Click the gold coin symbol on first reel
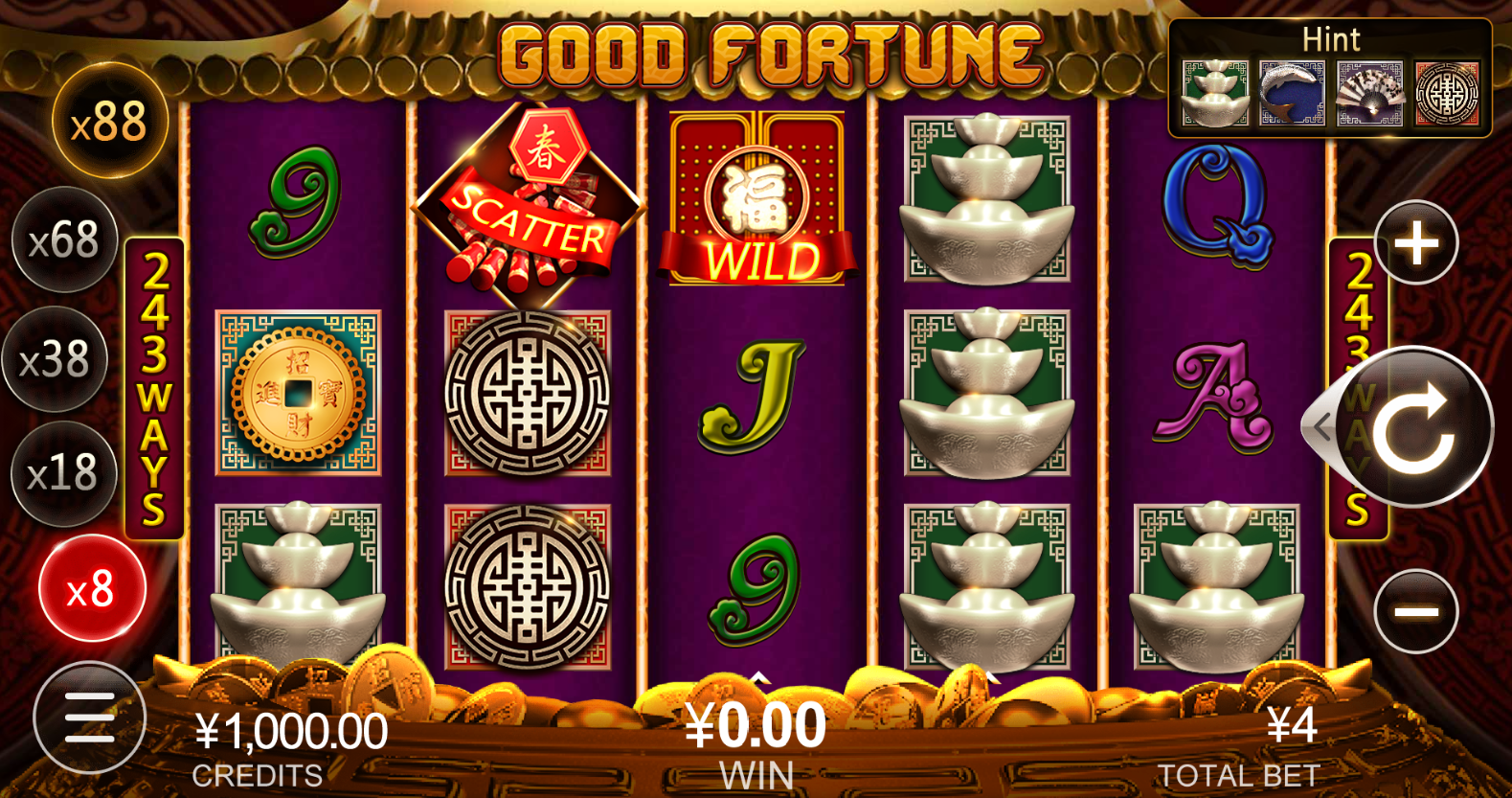The width and height of the screenshot is (1512, 798). click(x=298, y=393)
